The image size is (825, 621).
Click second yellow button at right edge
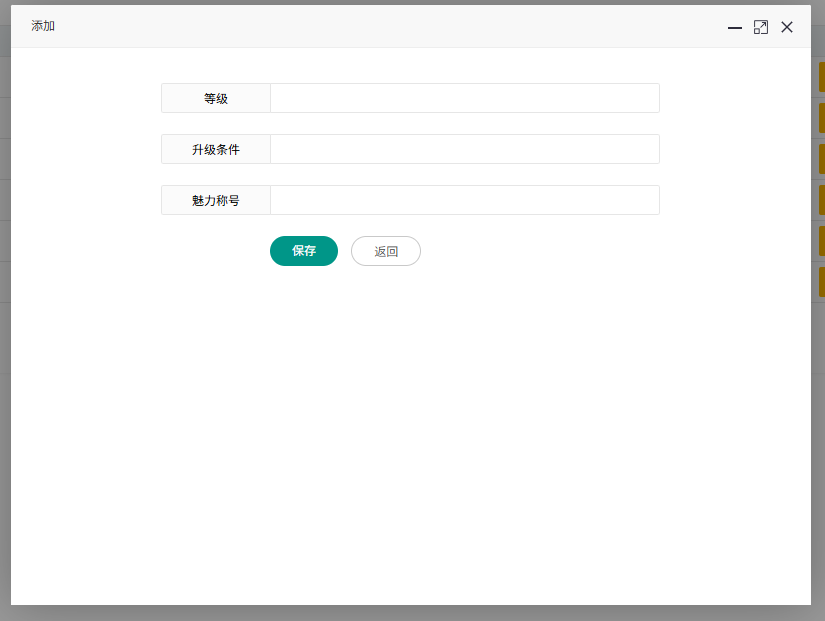821,118
